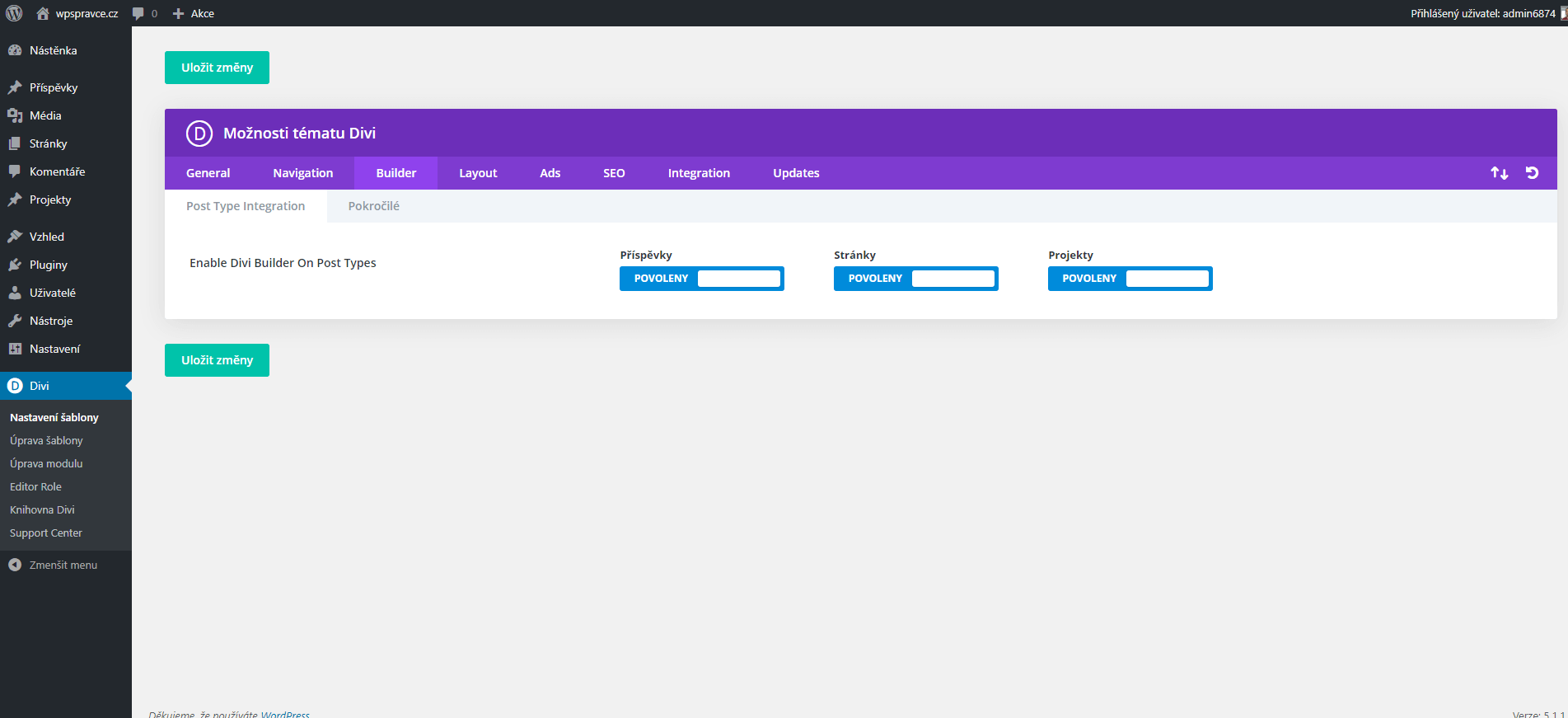Screen dimensions: 1568x718
Task: Click the Nástěnka dashboard icon
Action: (x=15, y=50)
